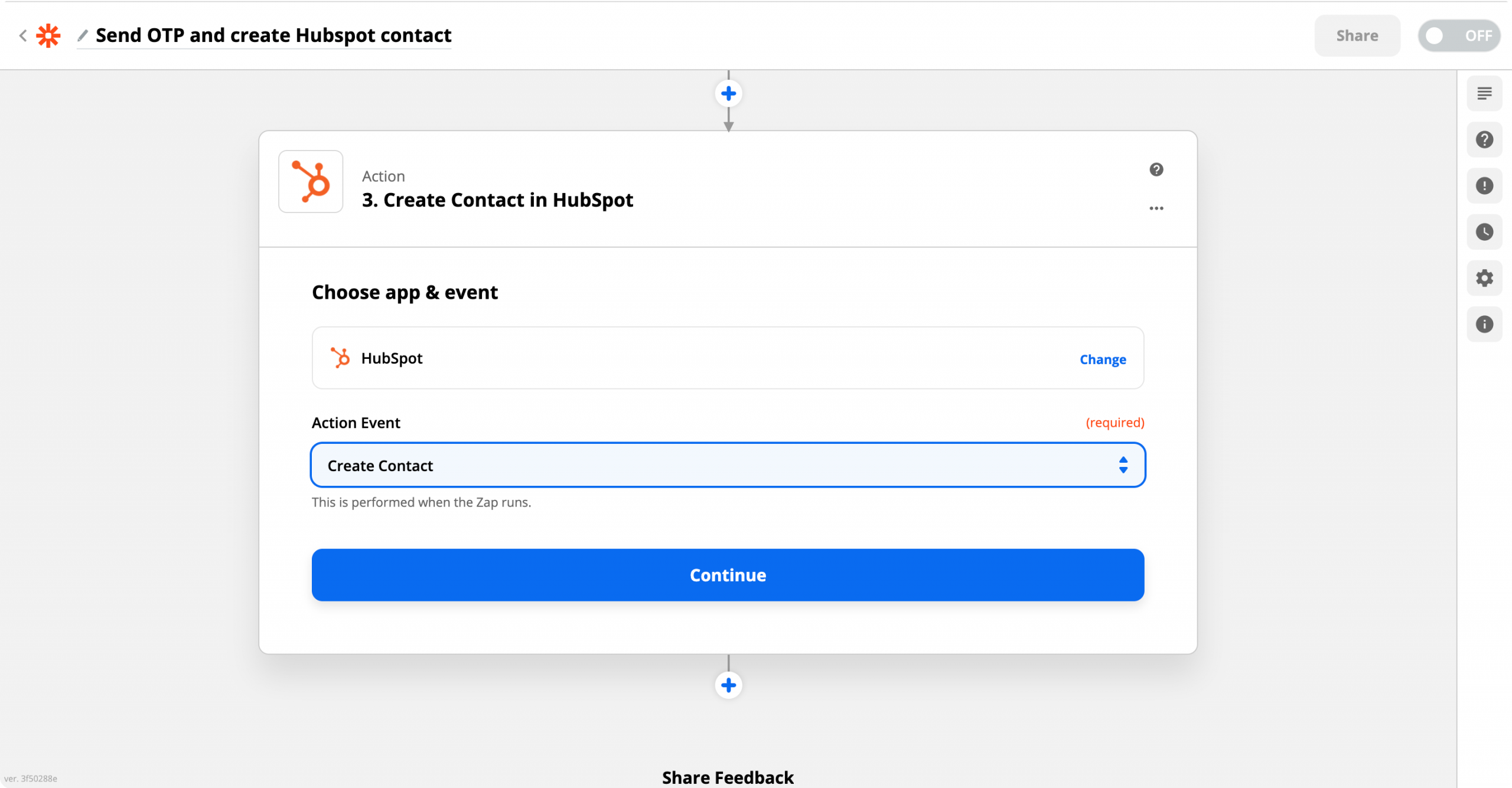The image size is (1512, 788).
Task: Add a step below the HubSpot action
Action: (x=728, y=685)
